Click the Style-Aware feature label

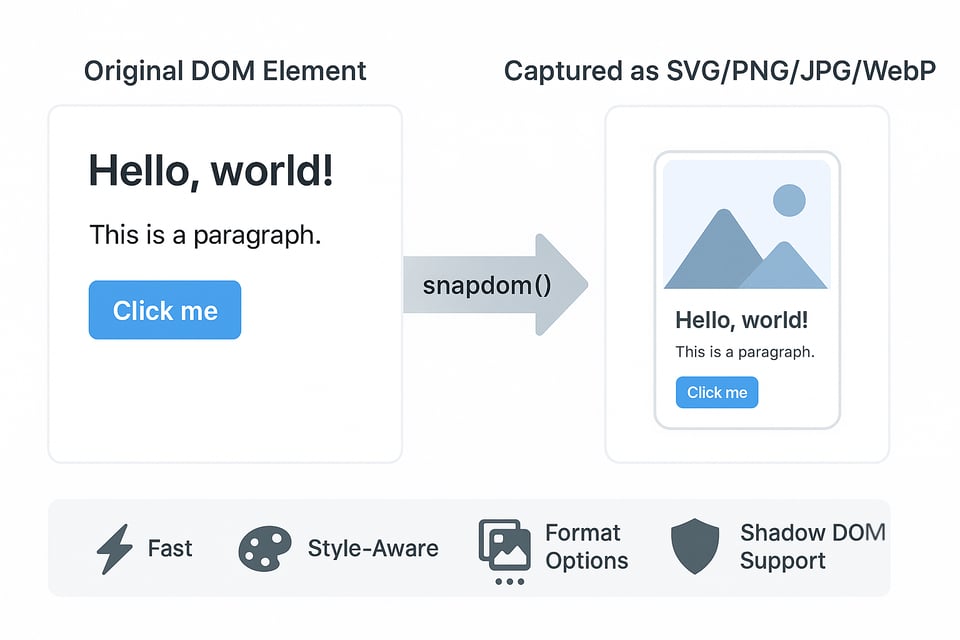372,548
